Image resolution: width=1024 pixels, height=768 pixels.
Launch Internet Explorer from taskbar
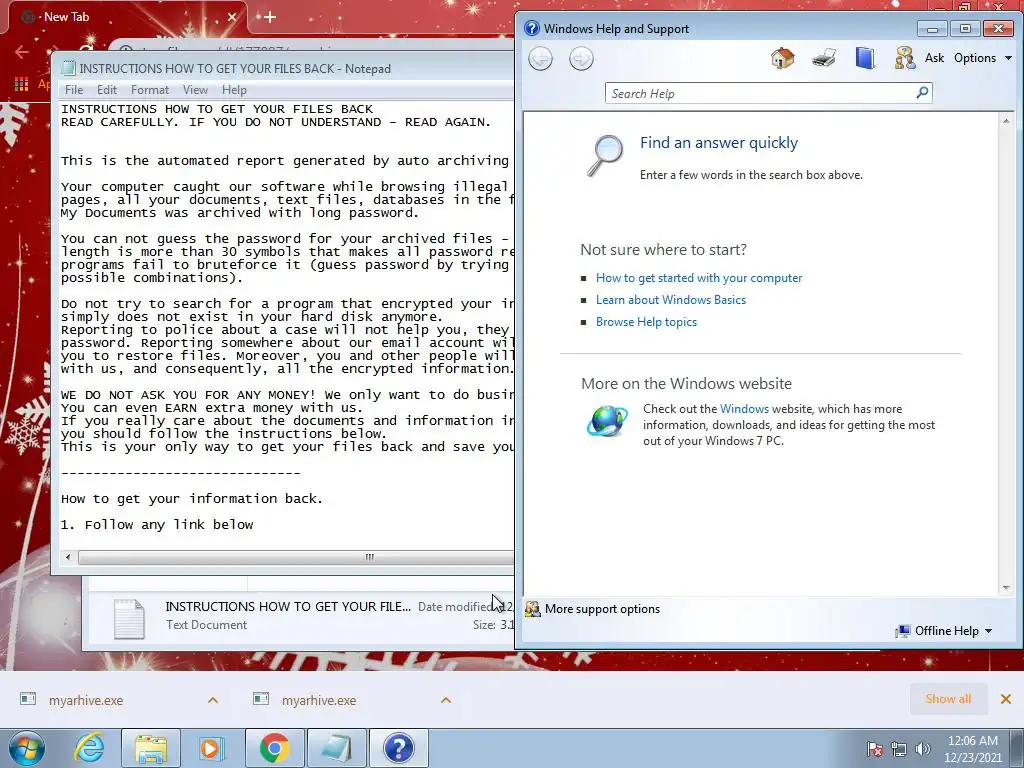[89, 748]
